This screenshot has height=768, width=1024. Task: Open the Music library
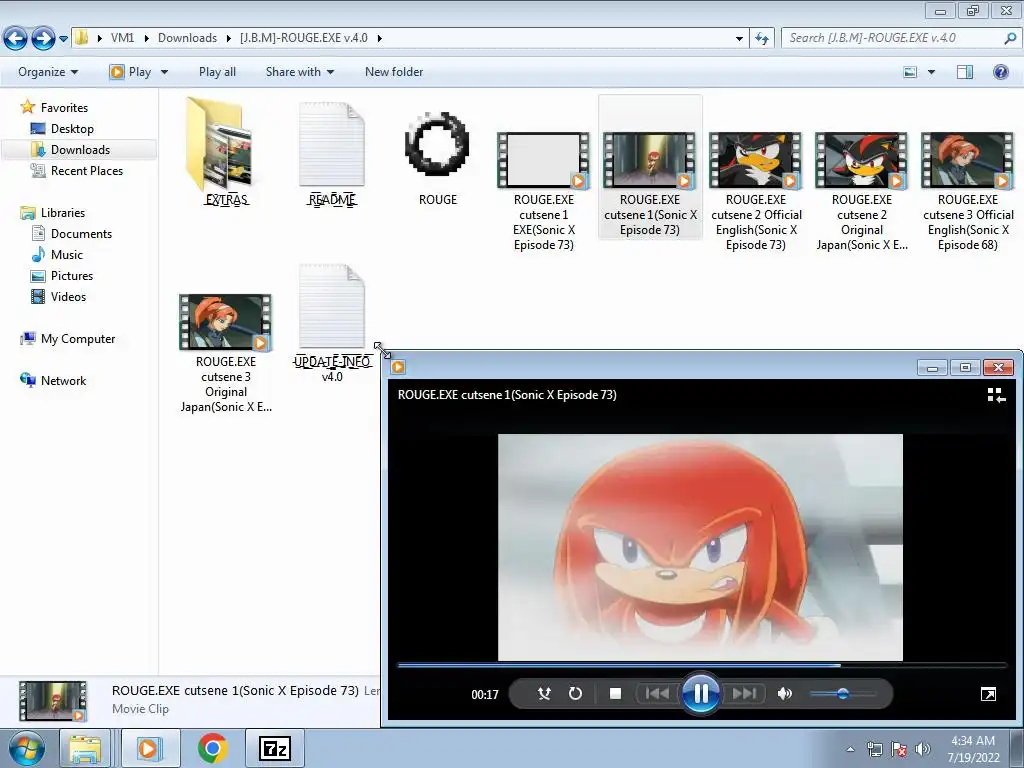67,255
